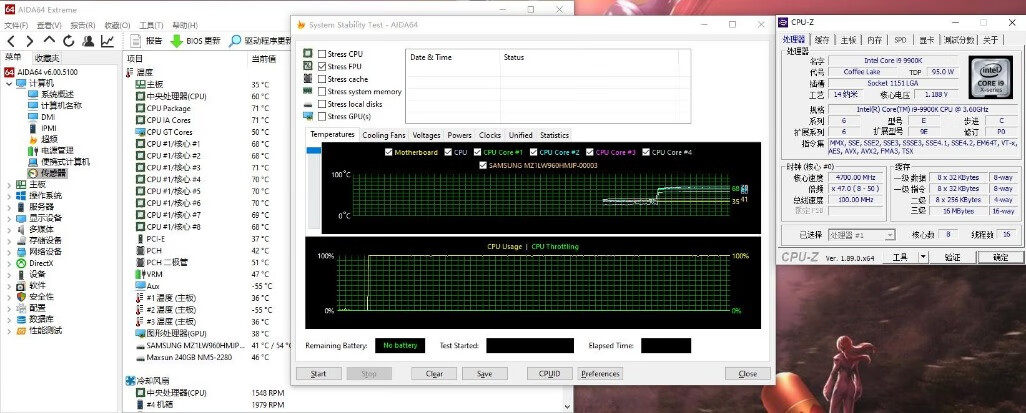Click the 报告 report toolbar button
The width and height of the screenshot is (1026, 413).
(147, 41)
